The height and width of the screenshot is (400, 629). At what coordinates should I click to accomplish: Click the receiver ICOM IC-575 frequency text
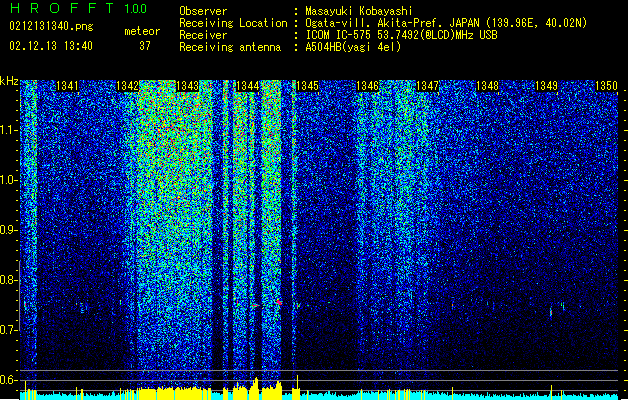(401, 35)
